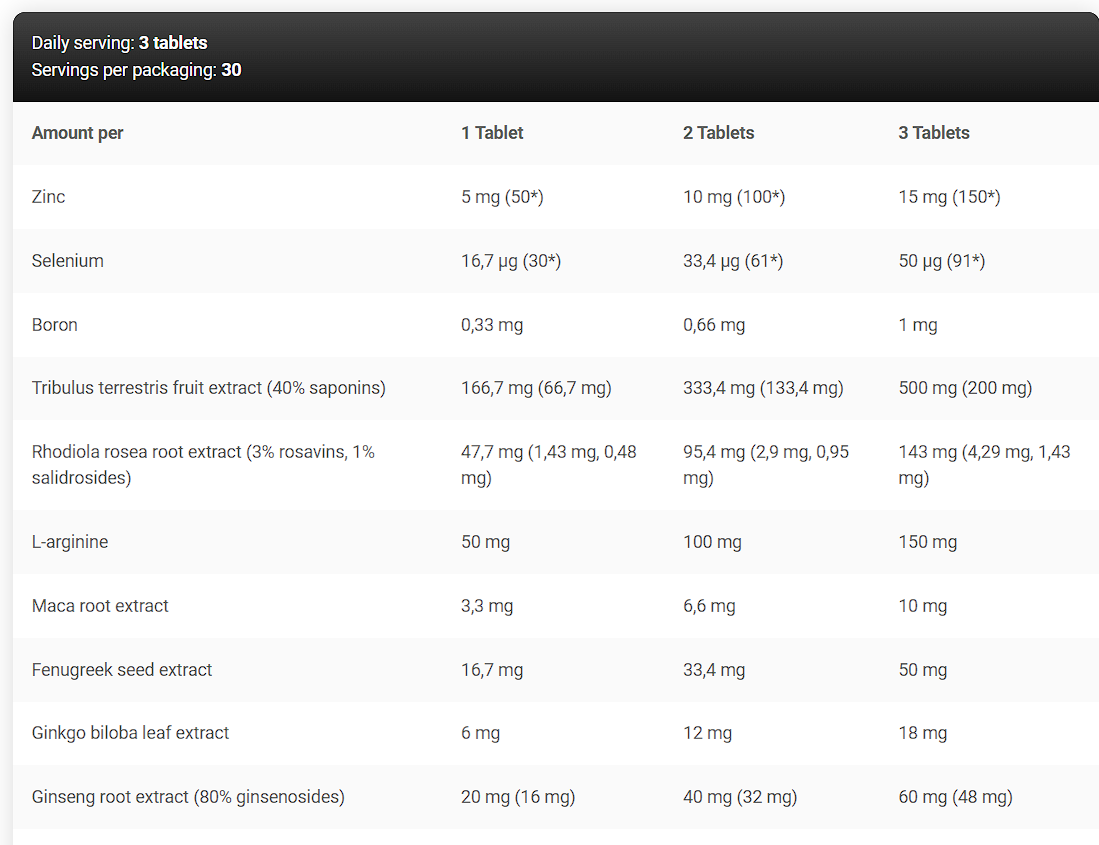
Task: Click the "1 Tablet" column header
Action: click(x=492, y=133)
